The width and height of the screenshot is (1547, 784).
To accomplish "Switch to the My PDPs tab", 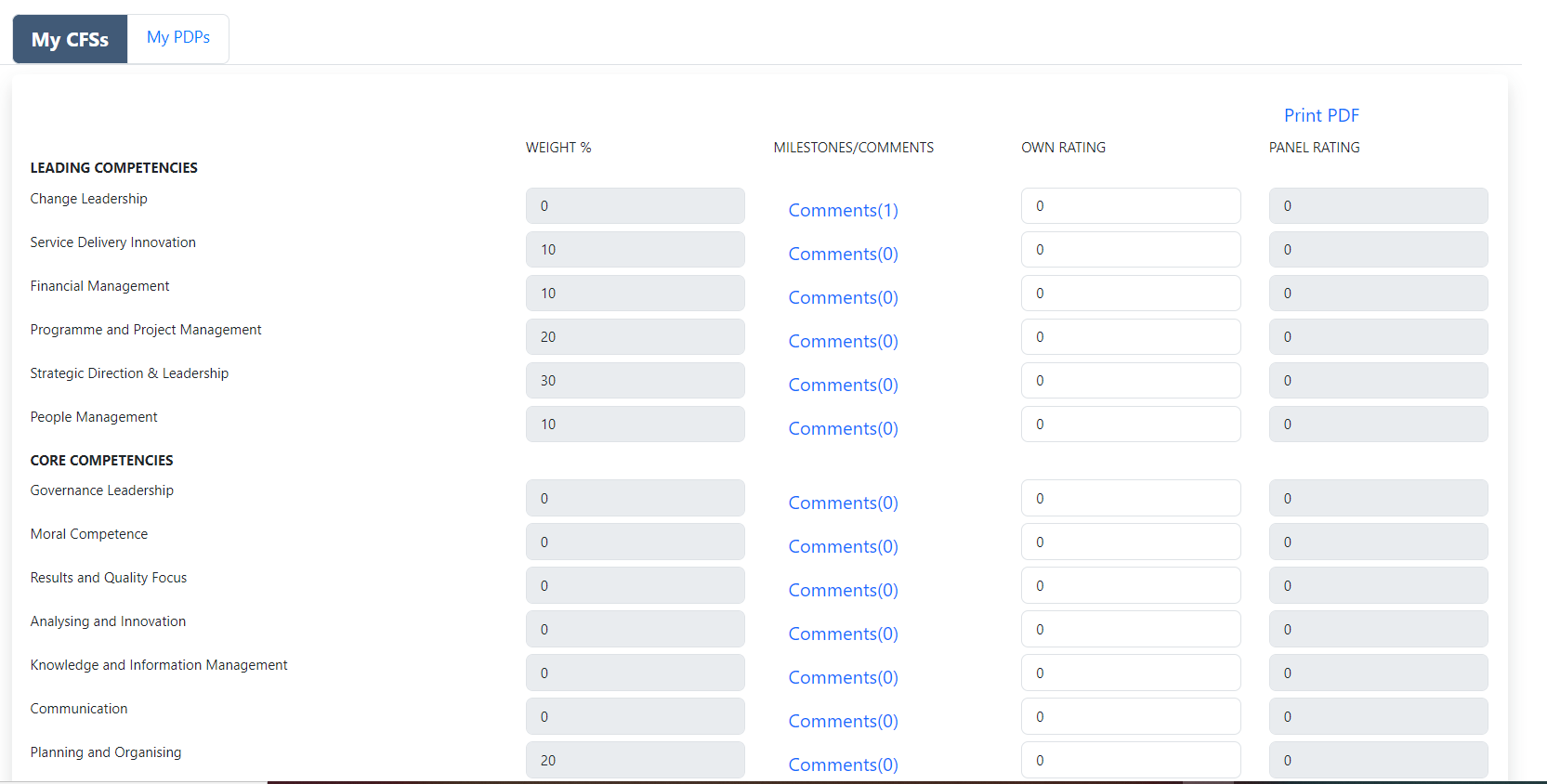I will click(x=177, y=38).
